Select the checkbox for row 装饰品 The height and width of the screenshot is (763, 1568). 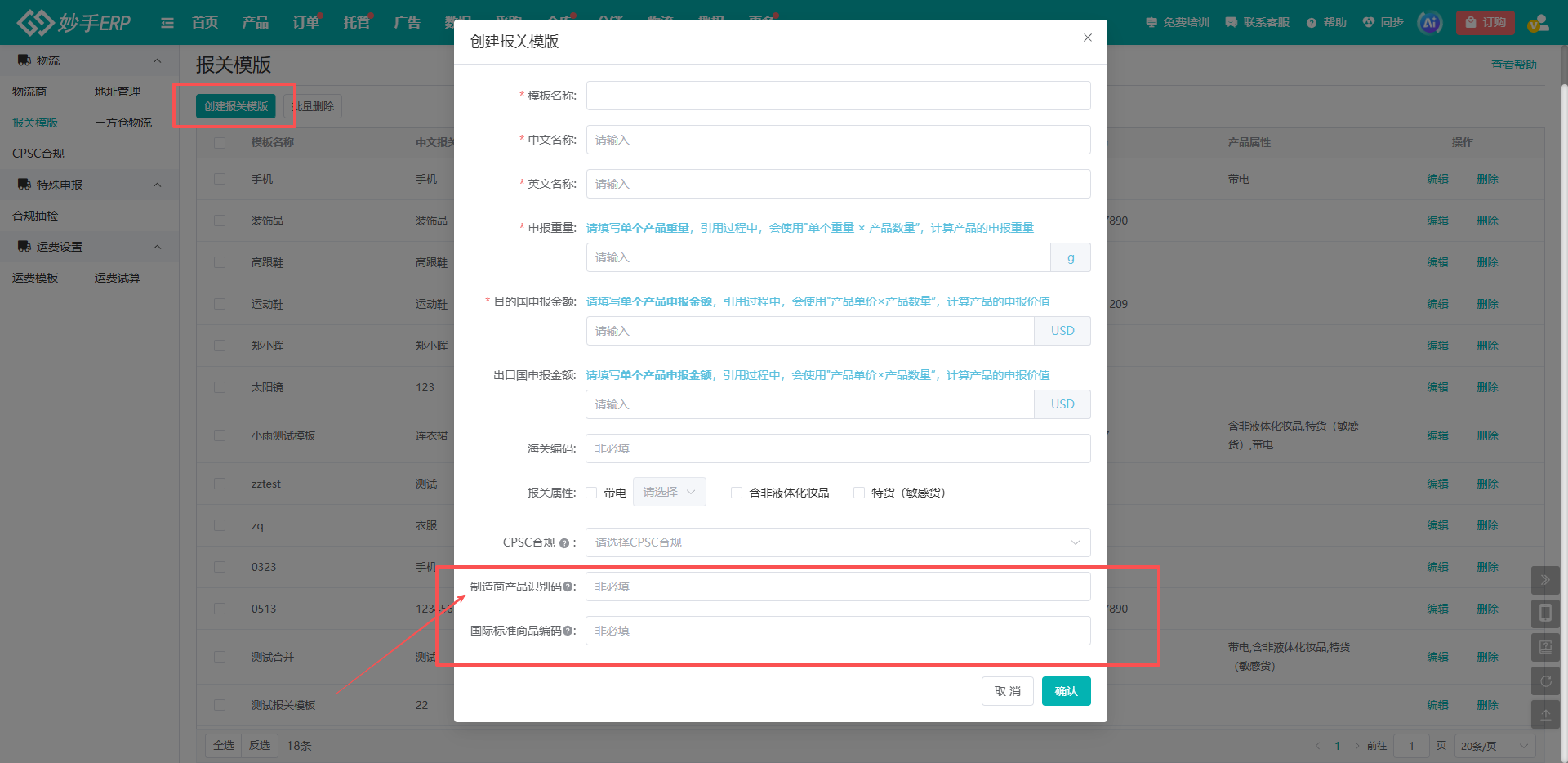(220, 221)
